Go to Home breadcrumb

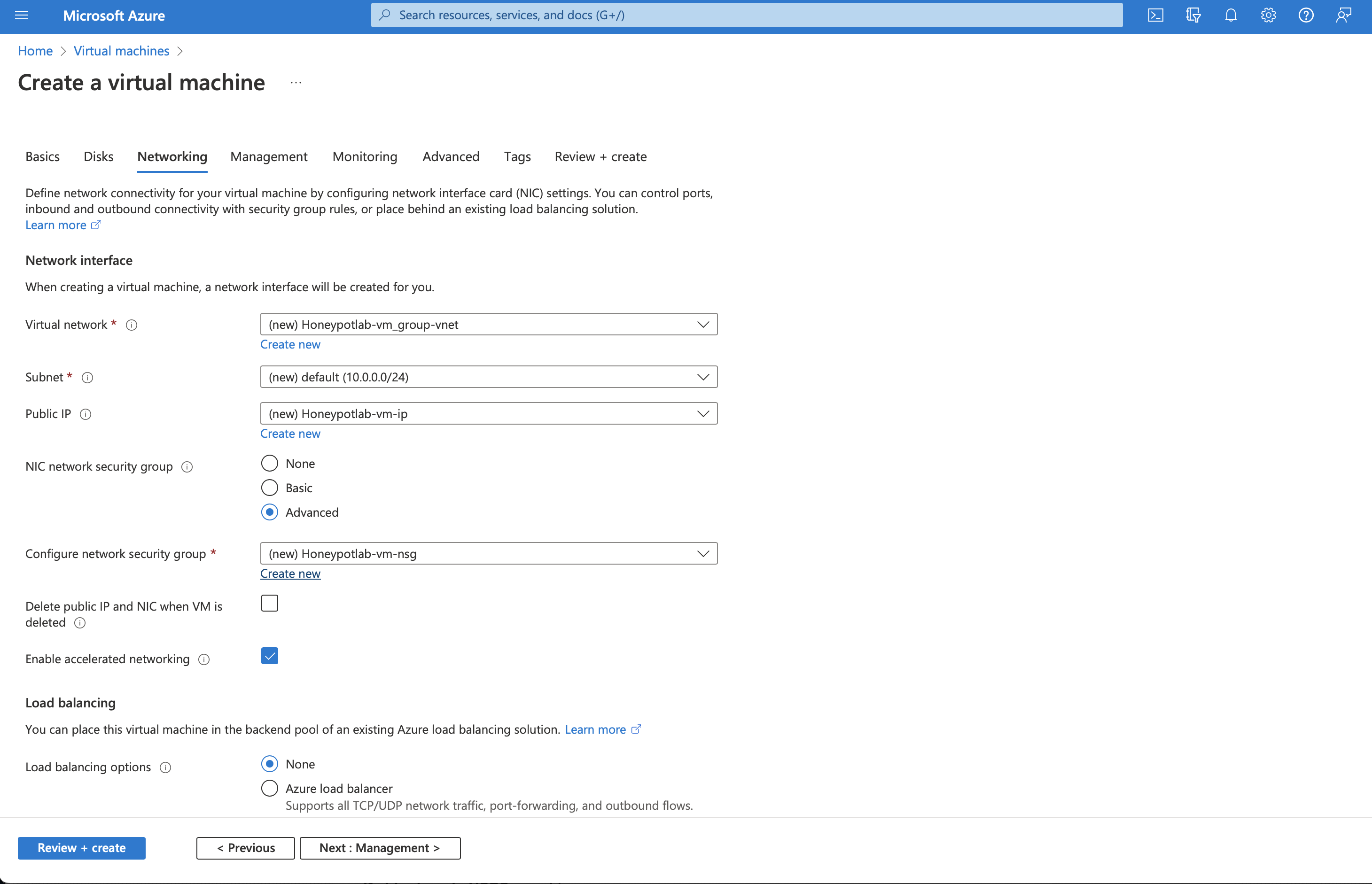(35, 51)
